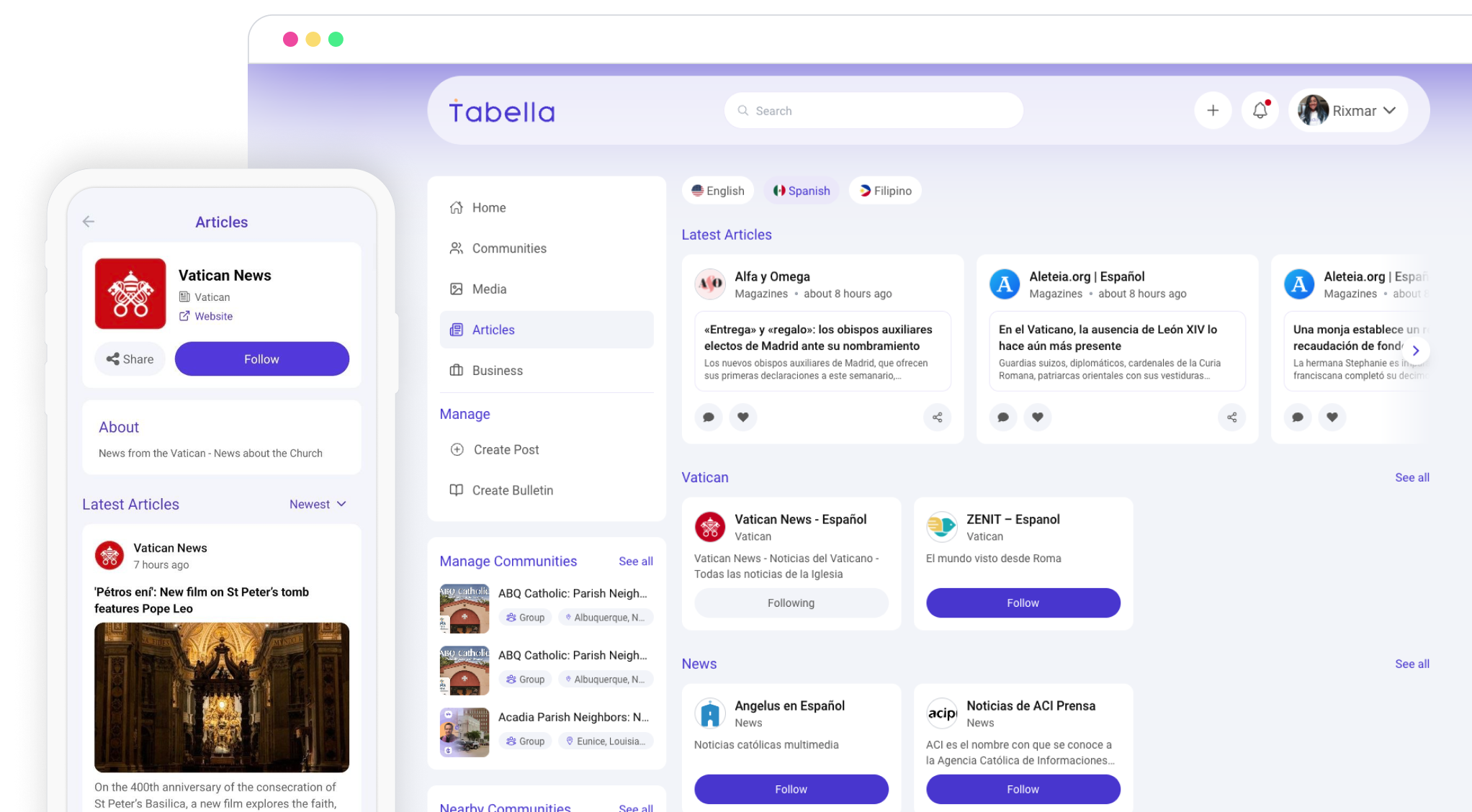Screen dimensions: 1472x812
Task: Click See all for Manage Communities
Action: click(635, 561)
